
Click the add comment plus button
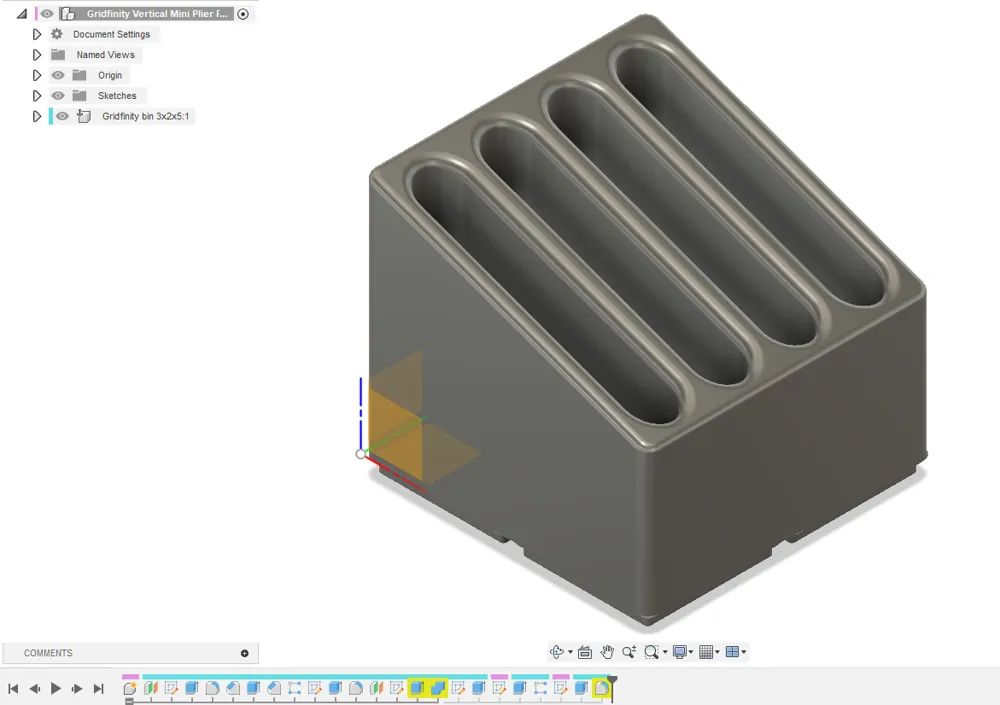[243, 653]
